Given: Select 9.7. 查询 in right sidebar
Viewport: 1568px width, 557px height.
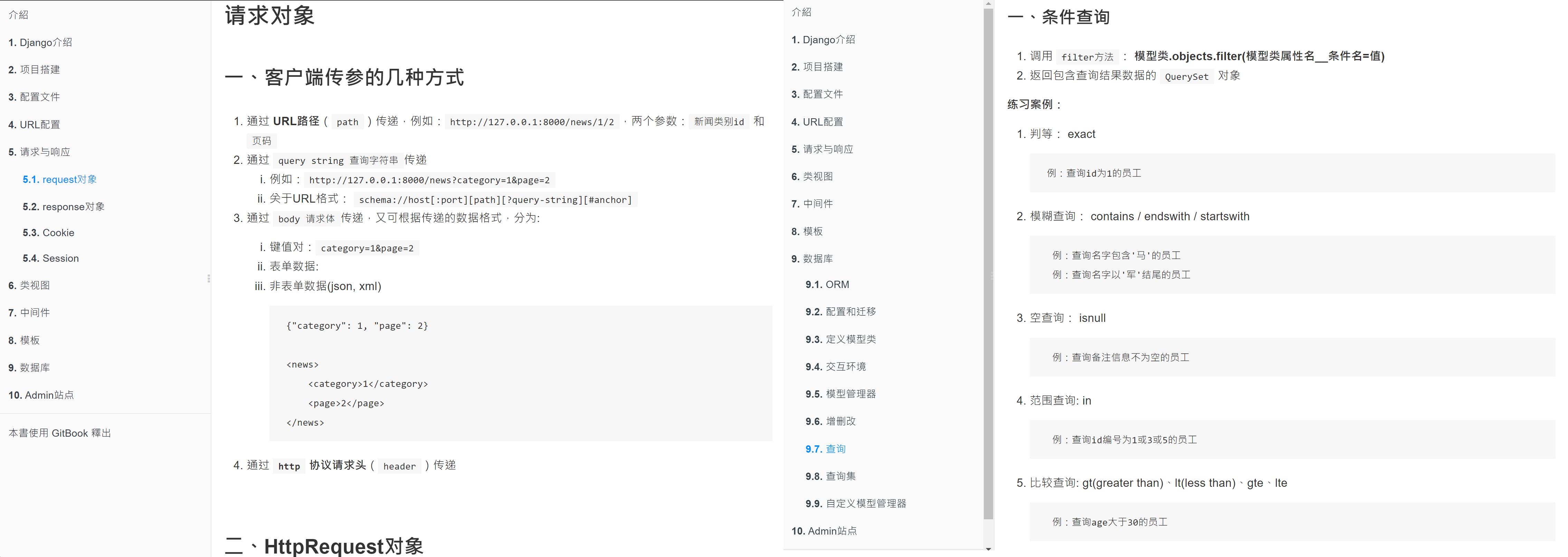Looking at the screenshot, I should [825, 449].
